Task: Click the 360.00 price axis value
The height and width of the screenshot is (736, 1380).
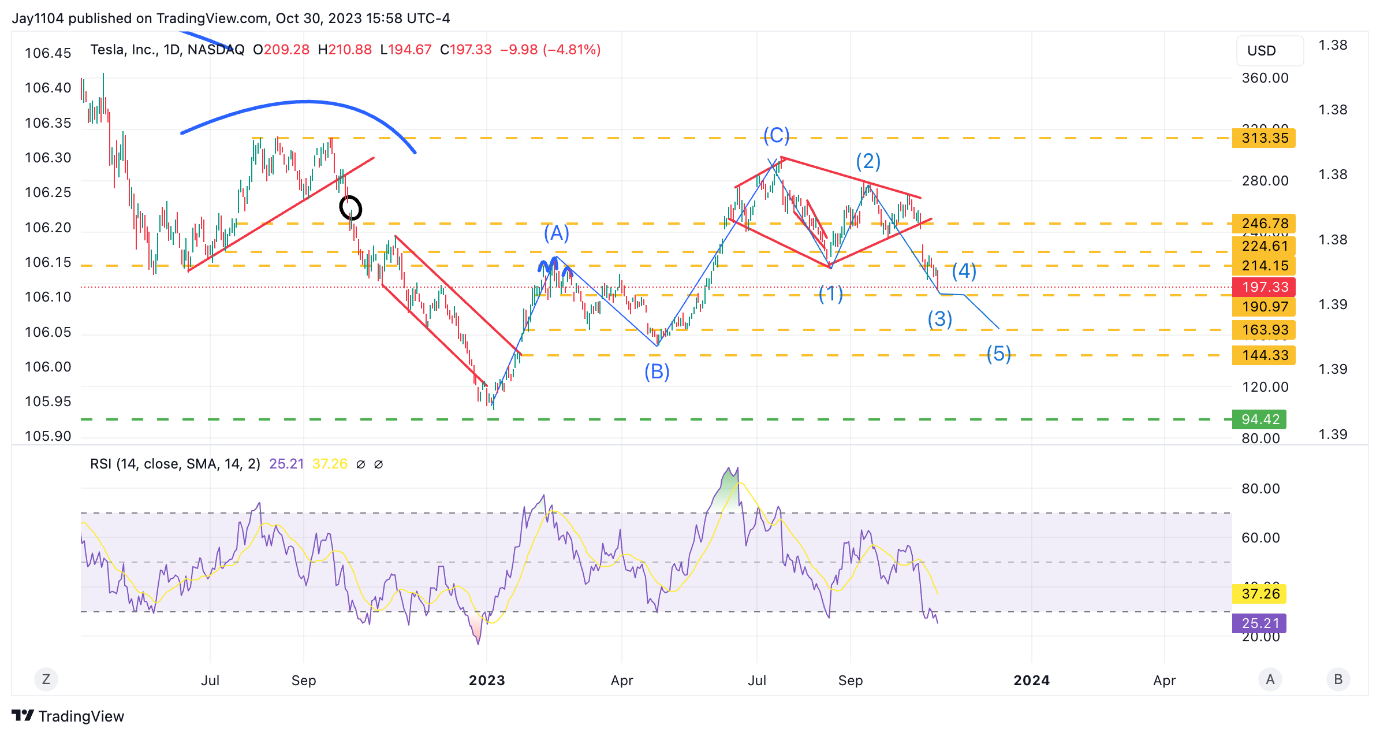Action: 1265,78
